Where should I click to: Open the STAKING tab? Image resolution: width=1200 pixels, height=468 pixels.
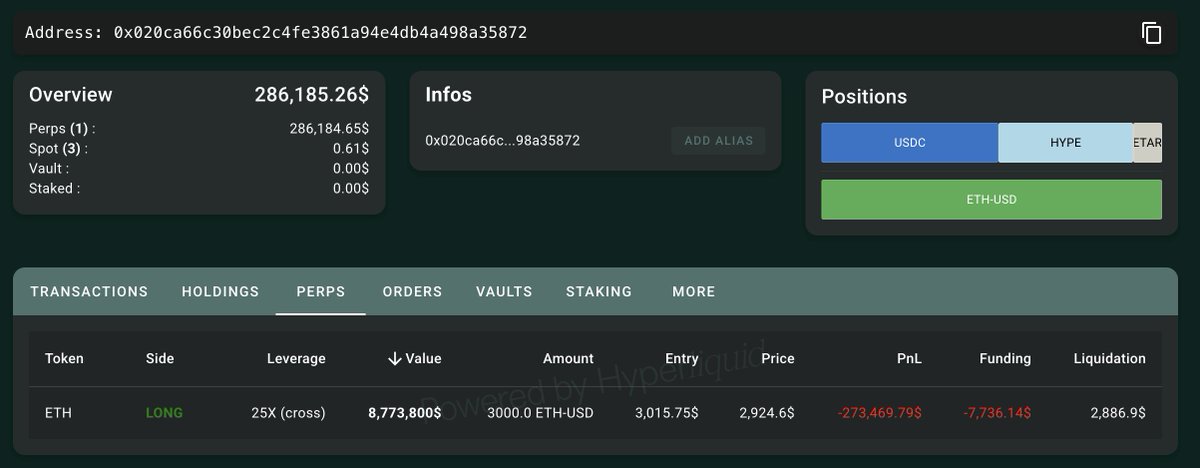(x=599, y=292)
